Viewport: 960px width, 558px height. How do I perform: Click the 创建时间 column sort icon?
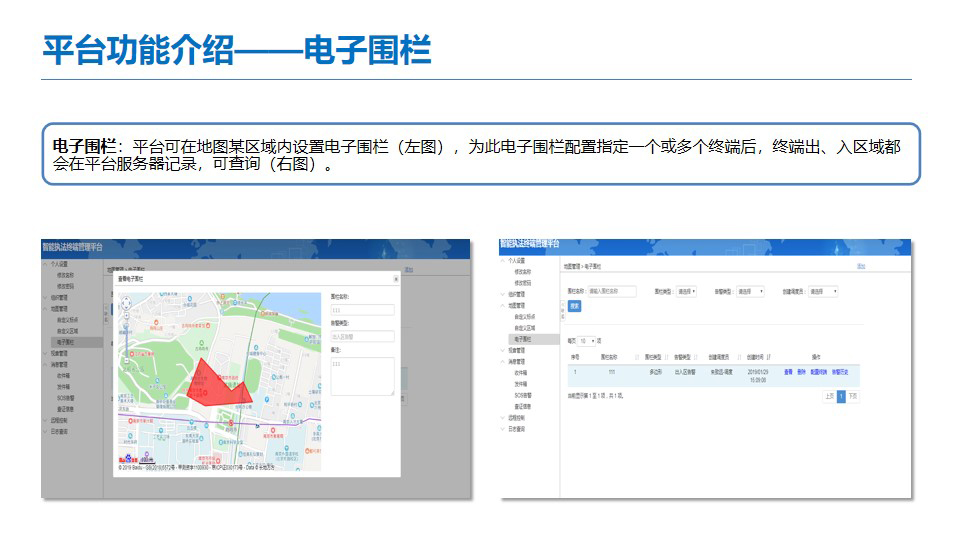[768, 356]
